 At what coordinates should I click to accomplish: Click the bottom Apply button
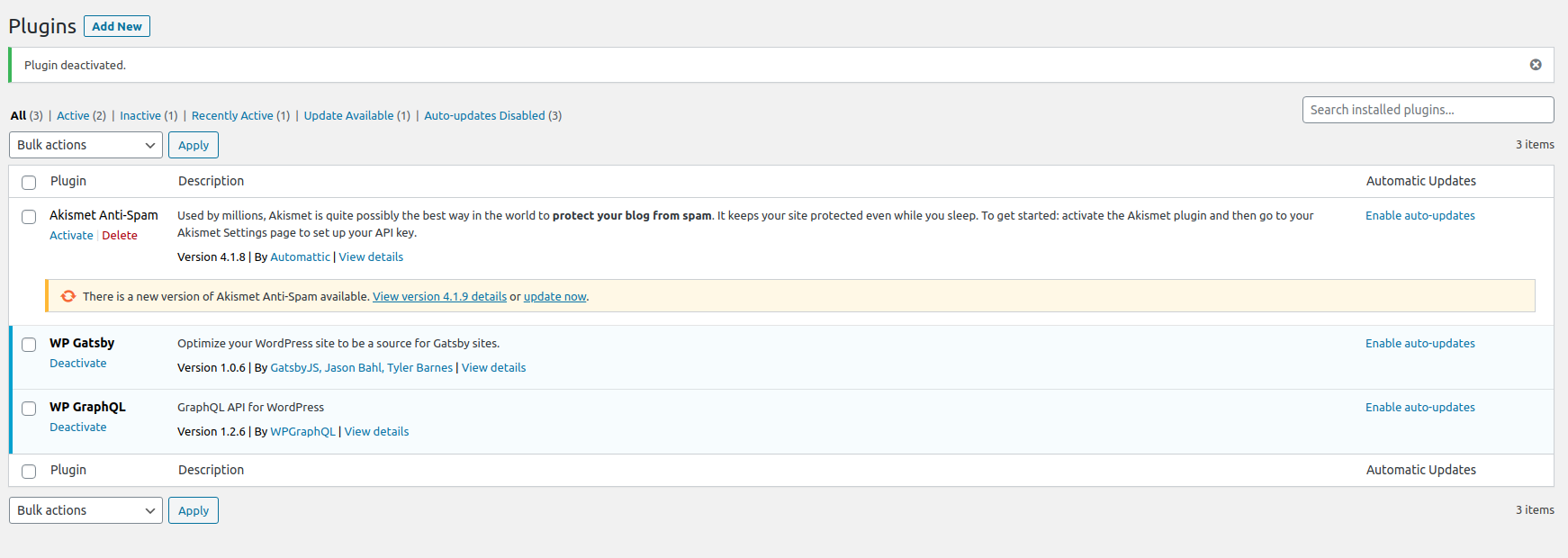[194, 510]
